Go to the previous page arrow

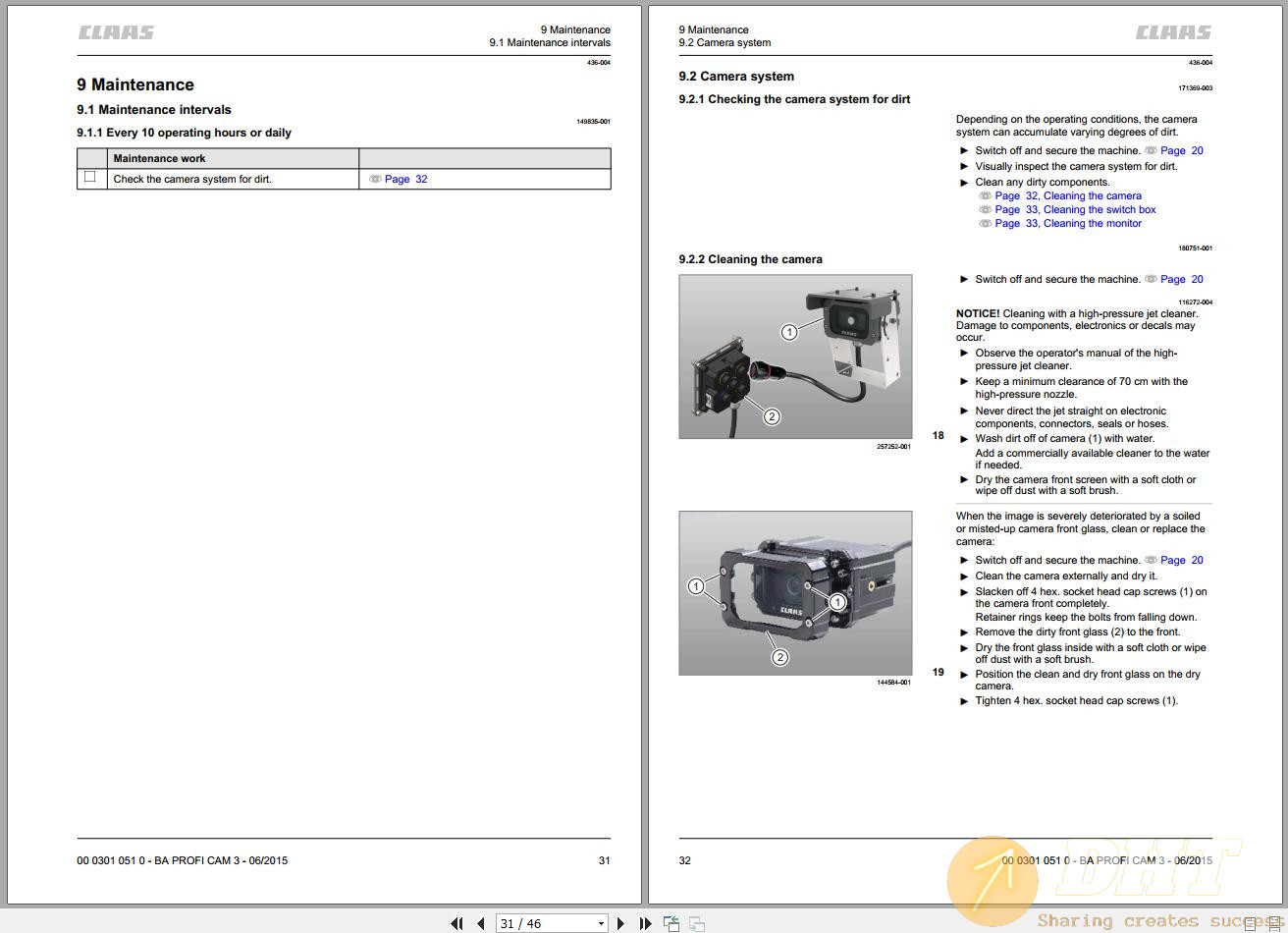[x=481, y=923]
